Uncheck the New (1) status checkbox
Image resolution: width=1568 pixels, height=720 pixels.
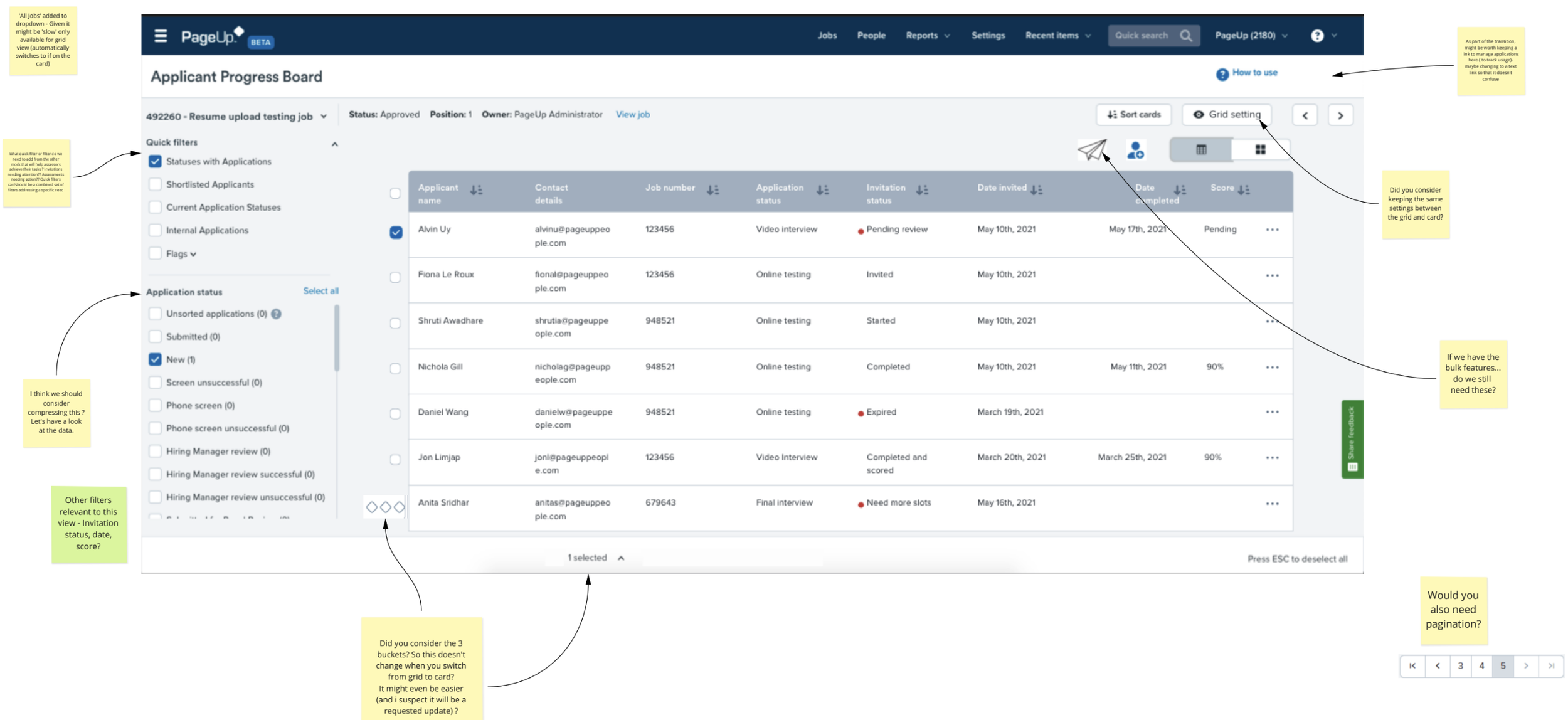coord(155,359)
